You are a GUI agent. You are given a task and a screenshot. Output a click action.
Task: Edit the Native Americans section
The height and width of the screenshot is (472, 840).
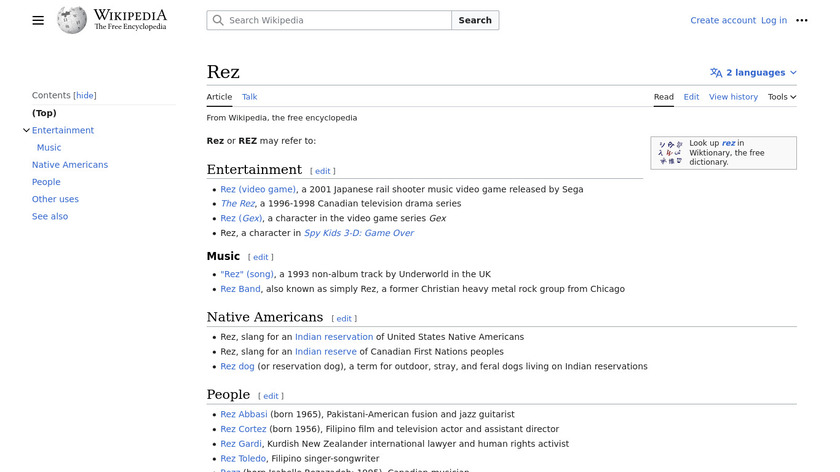pos(344,319)
